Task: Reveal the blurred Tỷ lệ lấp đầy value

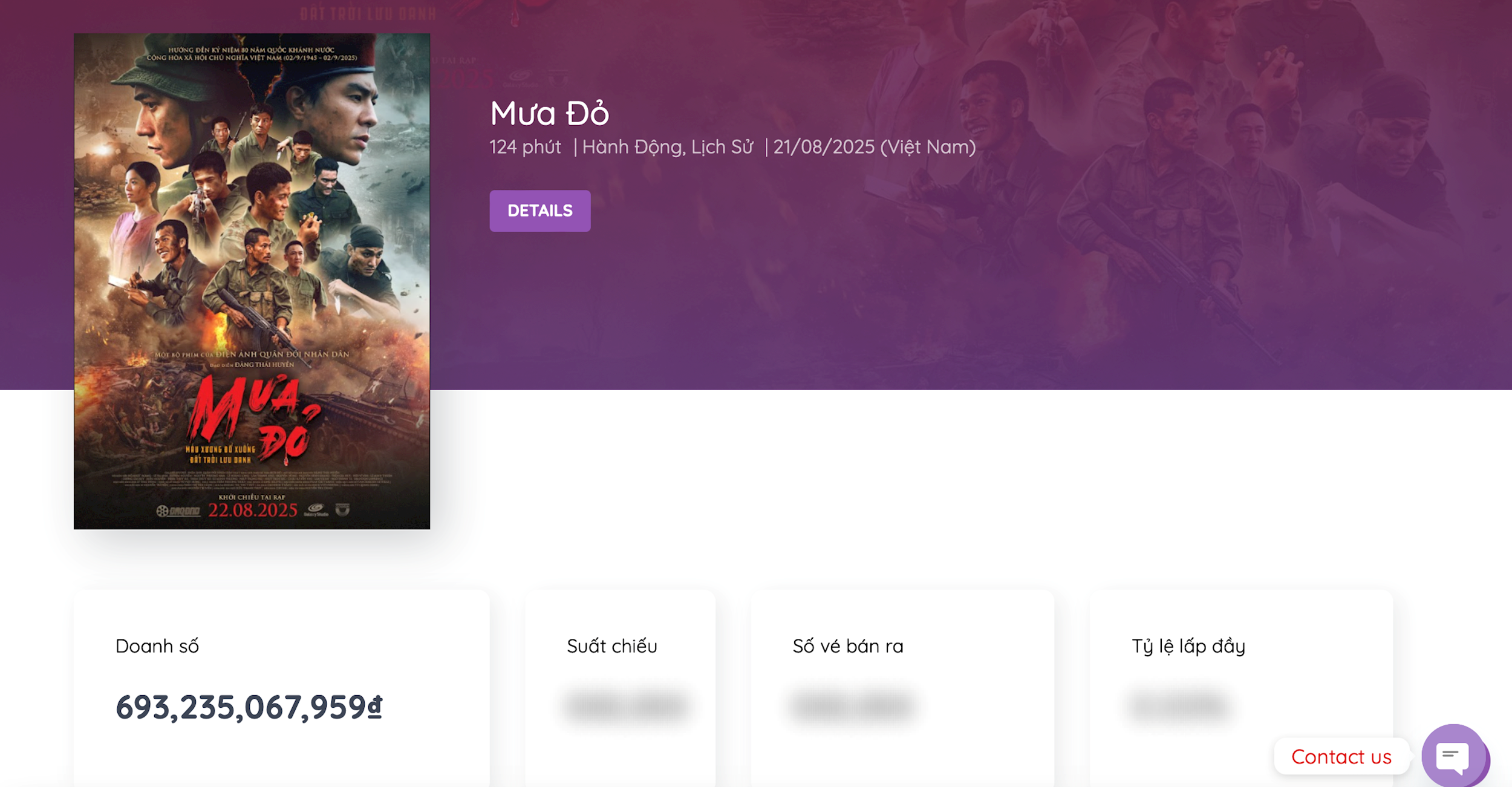Action: (x=1179, y=706)
